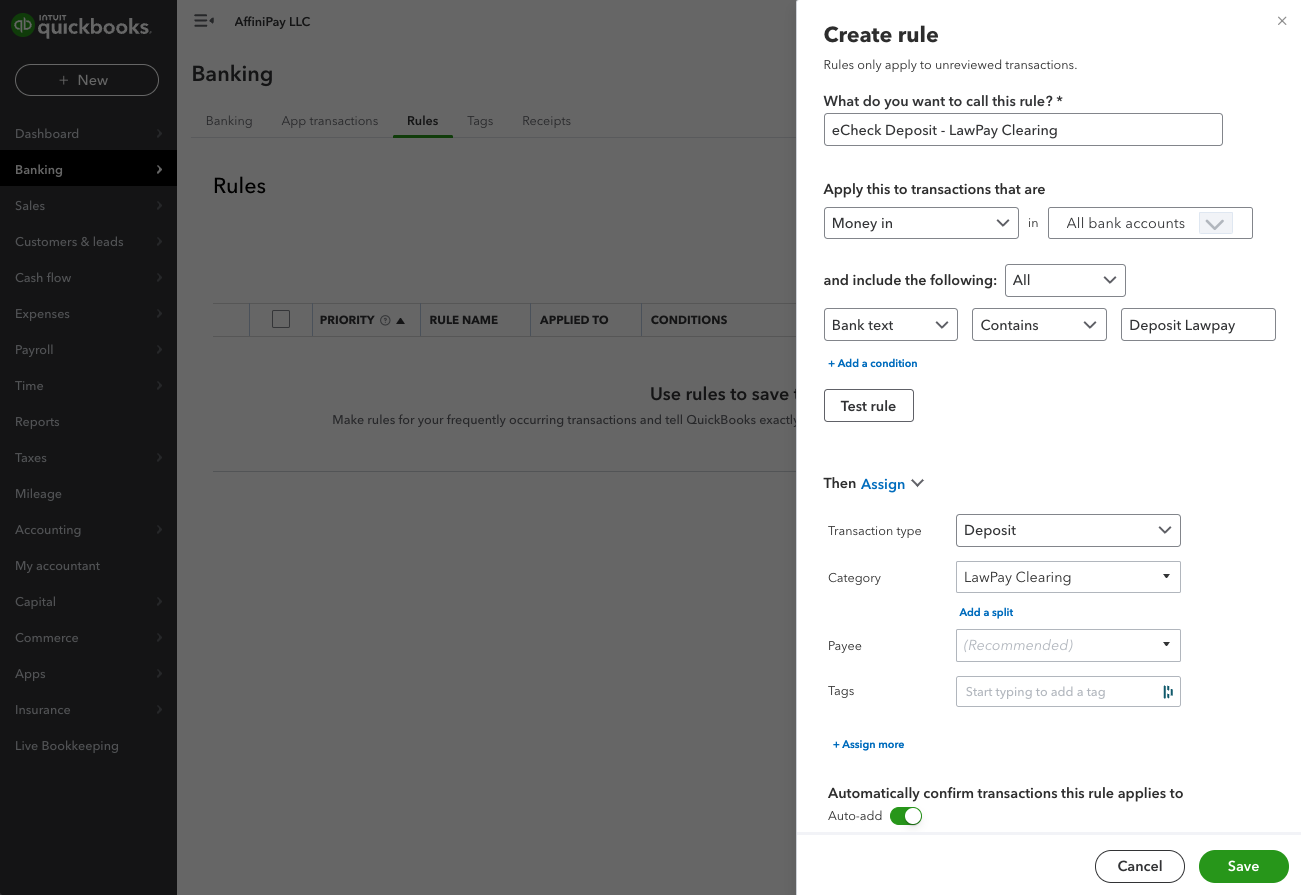The image size is (1301, 895).
Task: Click the Add a condition link
Action: click(872, 363)
